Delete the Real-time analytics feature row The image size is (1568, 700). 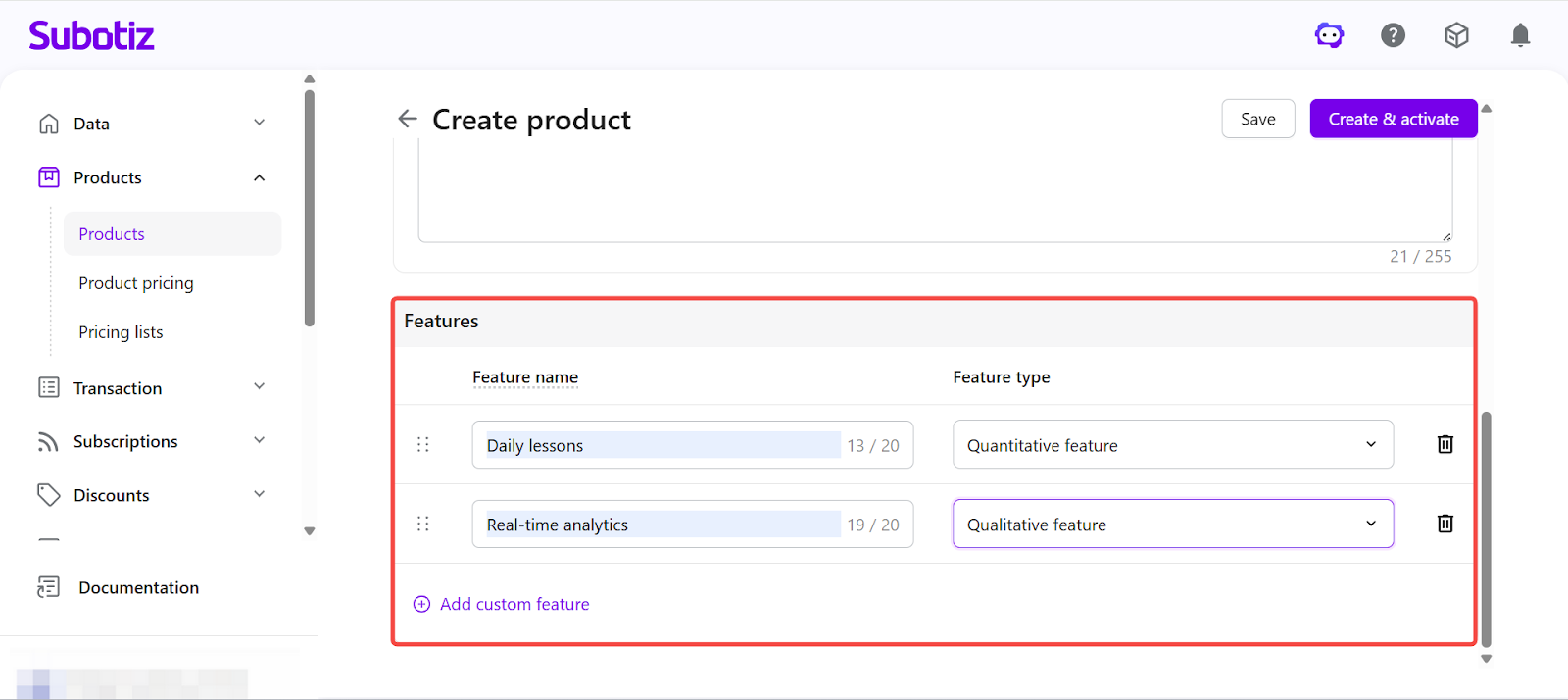point(1445,524)
